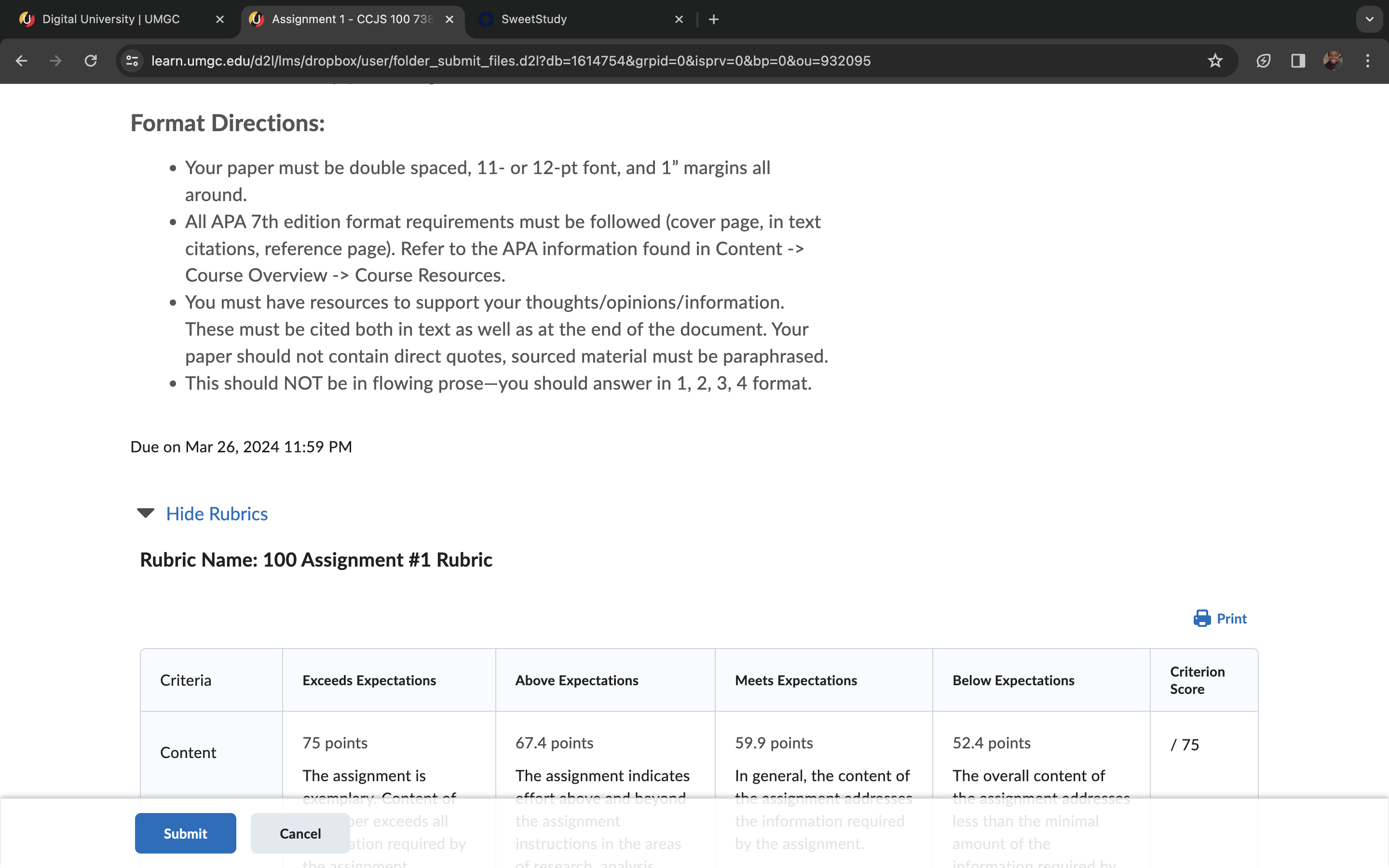Submit the assignment
Screen dimensions: 1389x868
click(185, 833)
